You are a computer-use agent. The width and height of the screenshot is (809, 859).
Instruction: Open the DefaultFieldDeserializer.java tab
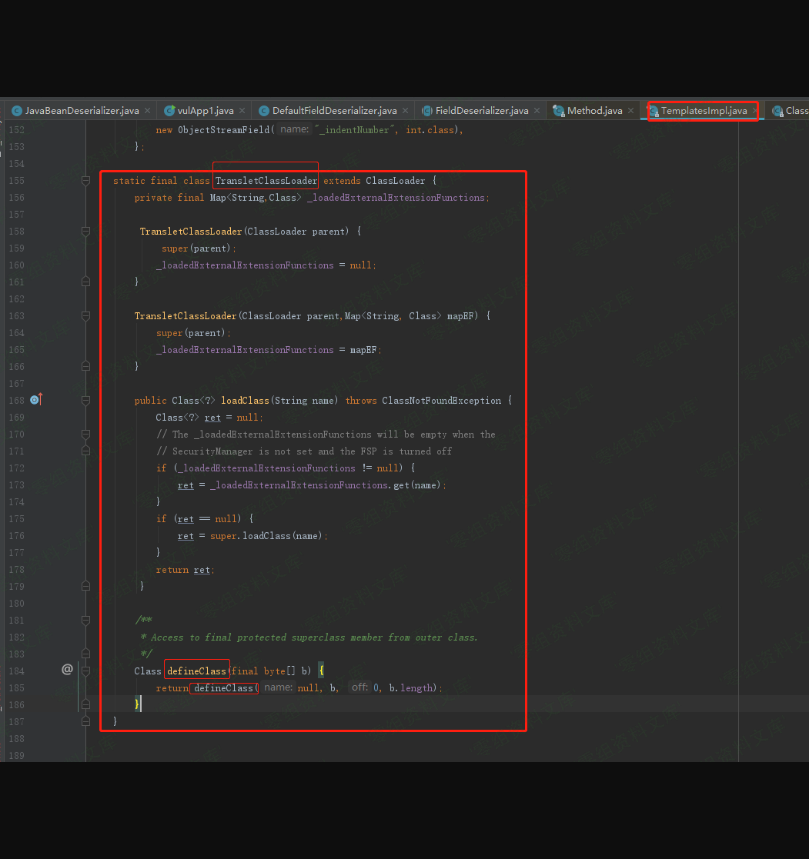pyautogui.click(x=333, y=111)
